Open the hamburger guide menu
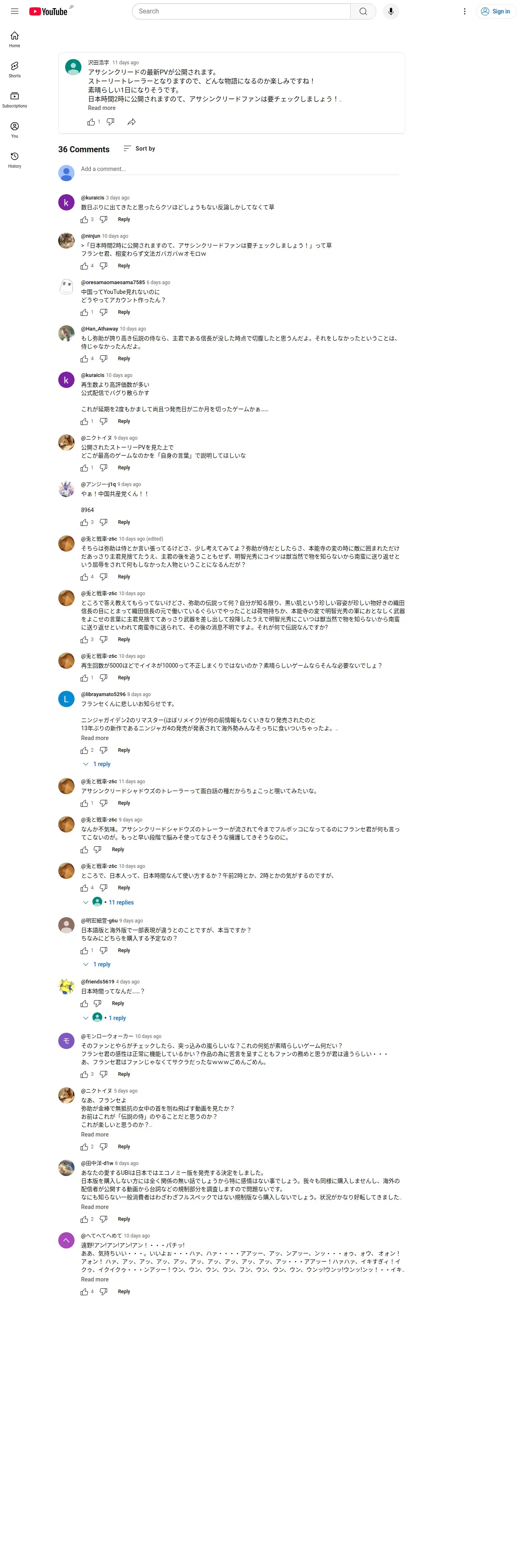The height and width of the screenshot is (1568, 523). click(15, 11)
